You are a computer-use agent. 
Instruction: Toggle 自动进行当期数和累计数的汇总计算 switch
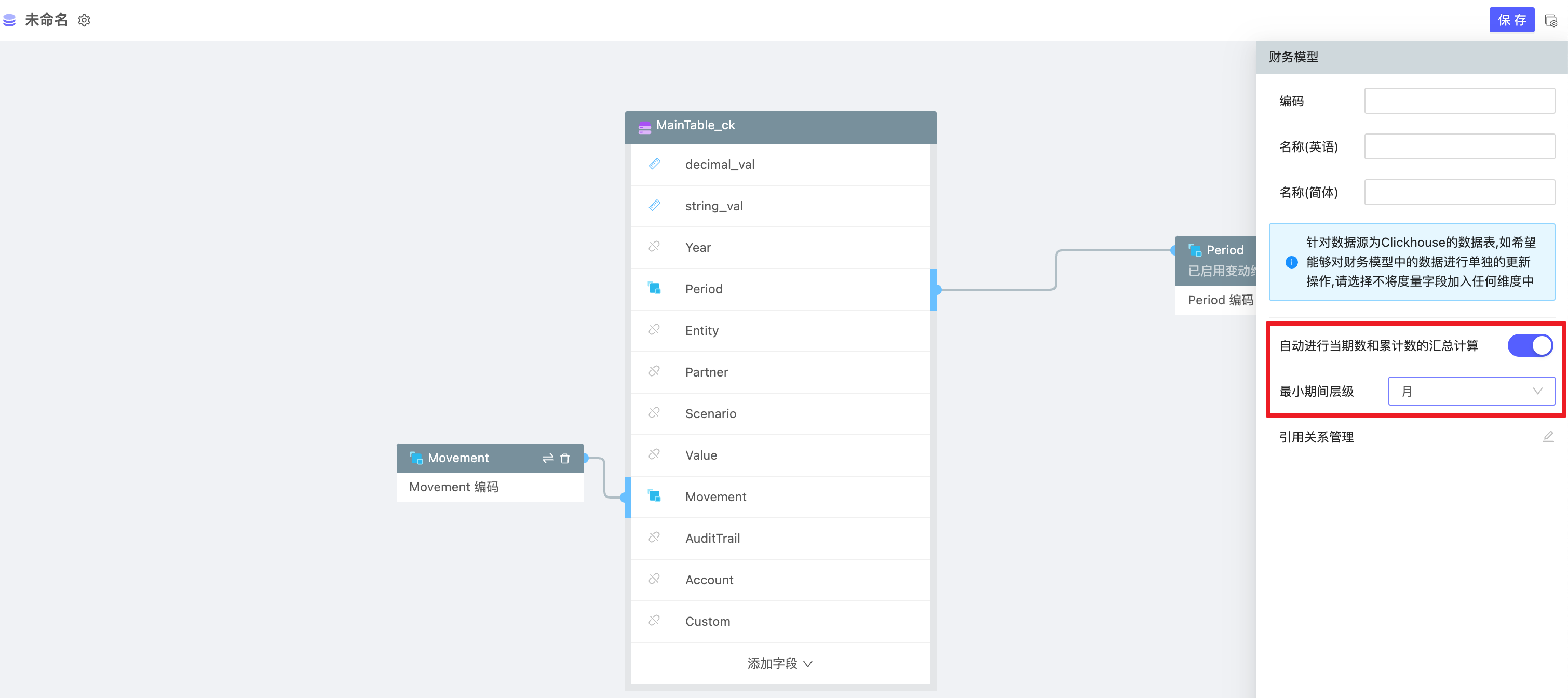[1529, 346]
